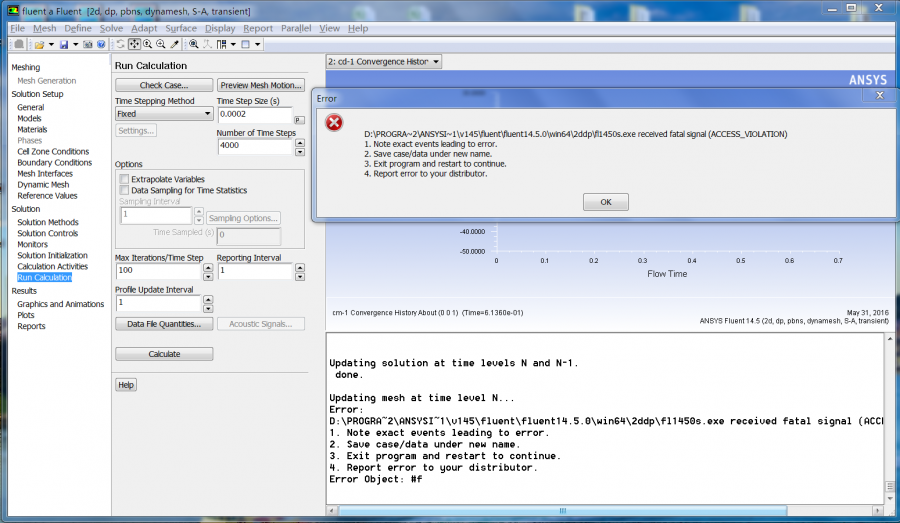
Task: Select the translate view arrows tool
Action: click(x=134, y=44)
